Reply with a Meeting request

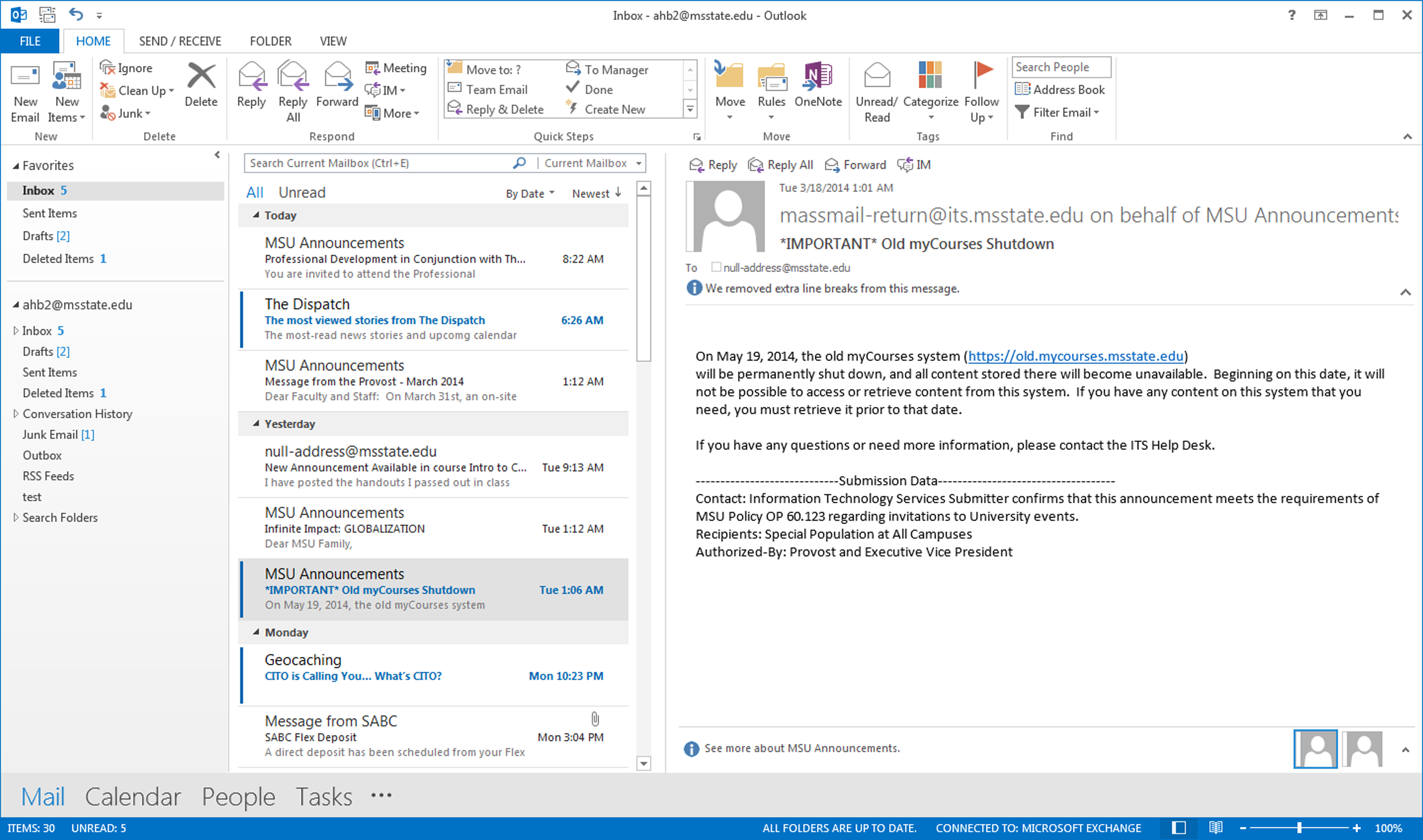pyautogui.click(x=396, y=68)
